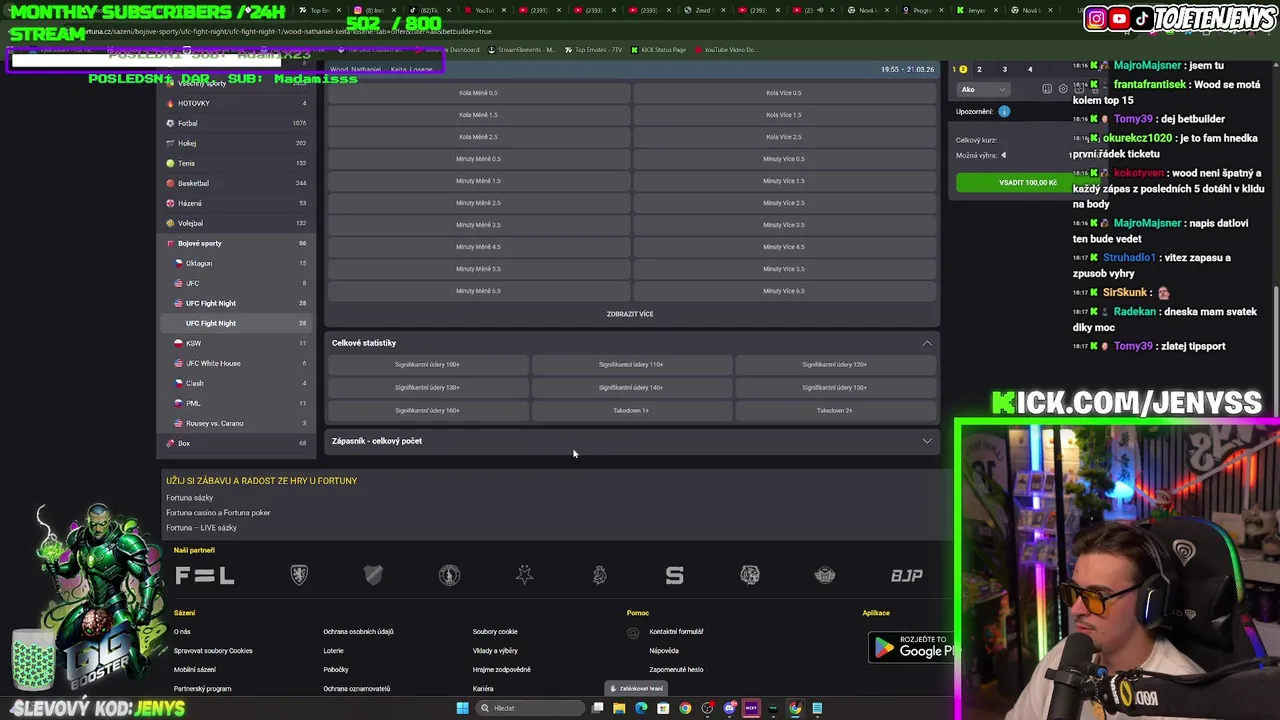This screenshot has height=720, width=1280.
Task: Expand Zápasník - celkový počet section
Action: [x=632, y=441]
